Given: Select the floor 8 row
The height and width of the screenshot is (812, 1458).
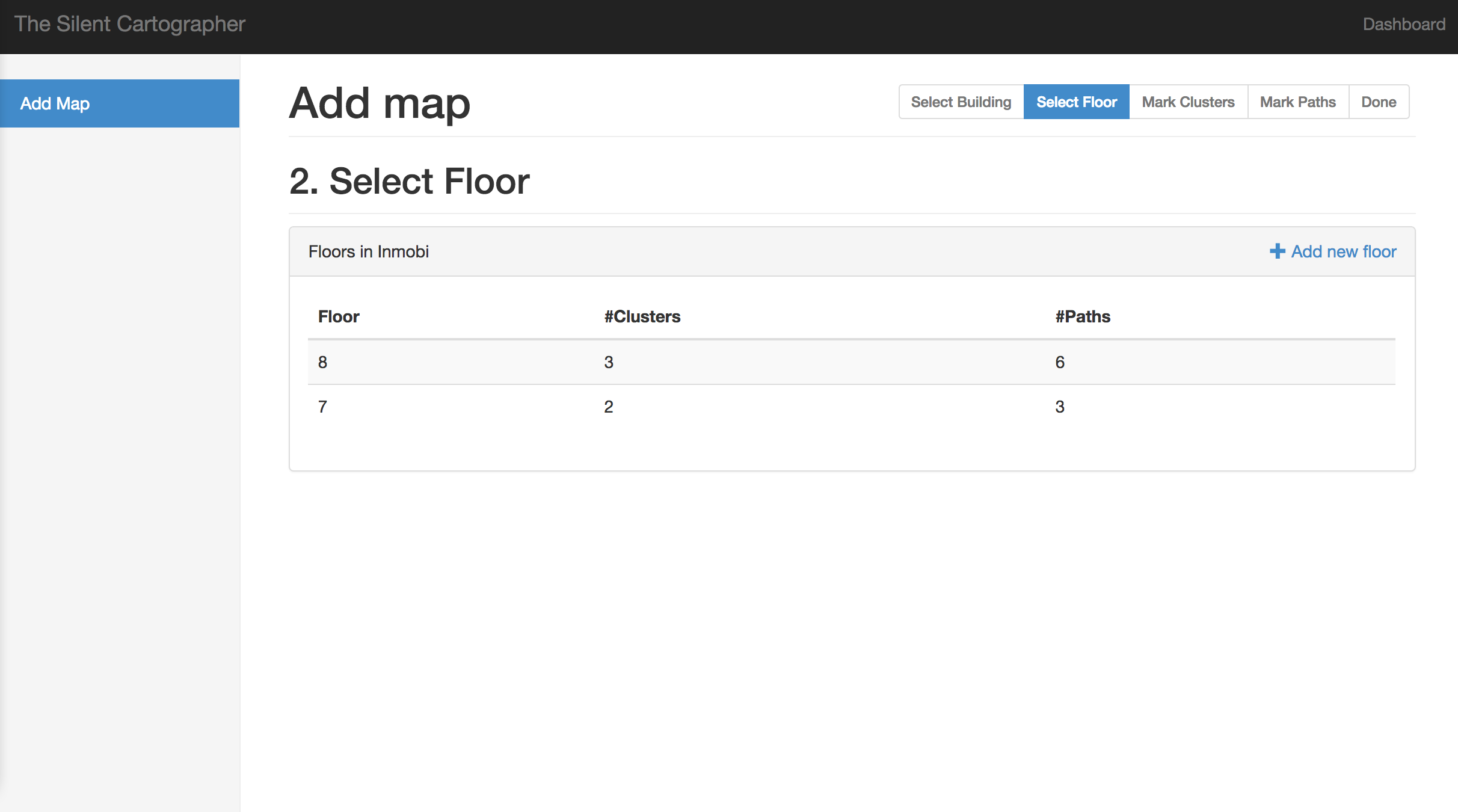Looking at the screenshot, I should [322, 362].
